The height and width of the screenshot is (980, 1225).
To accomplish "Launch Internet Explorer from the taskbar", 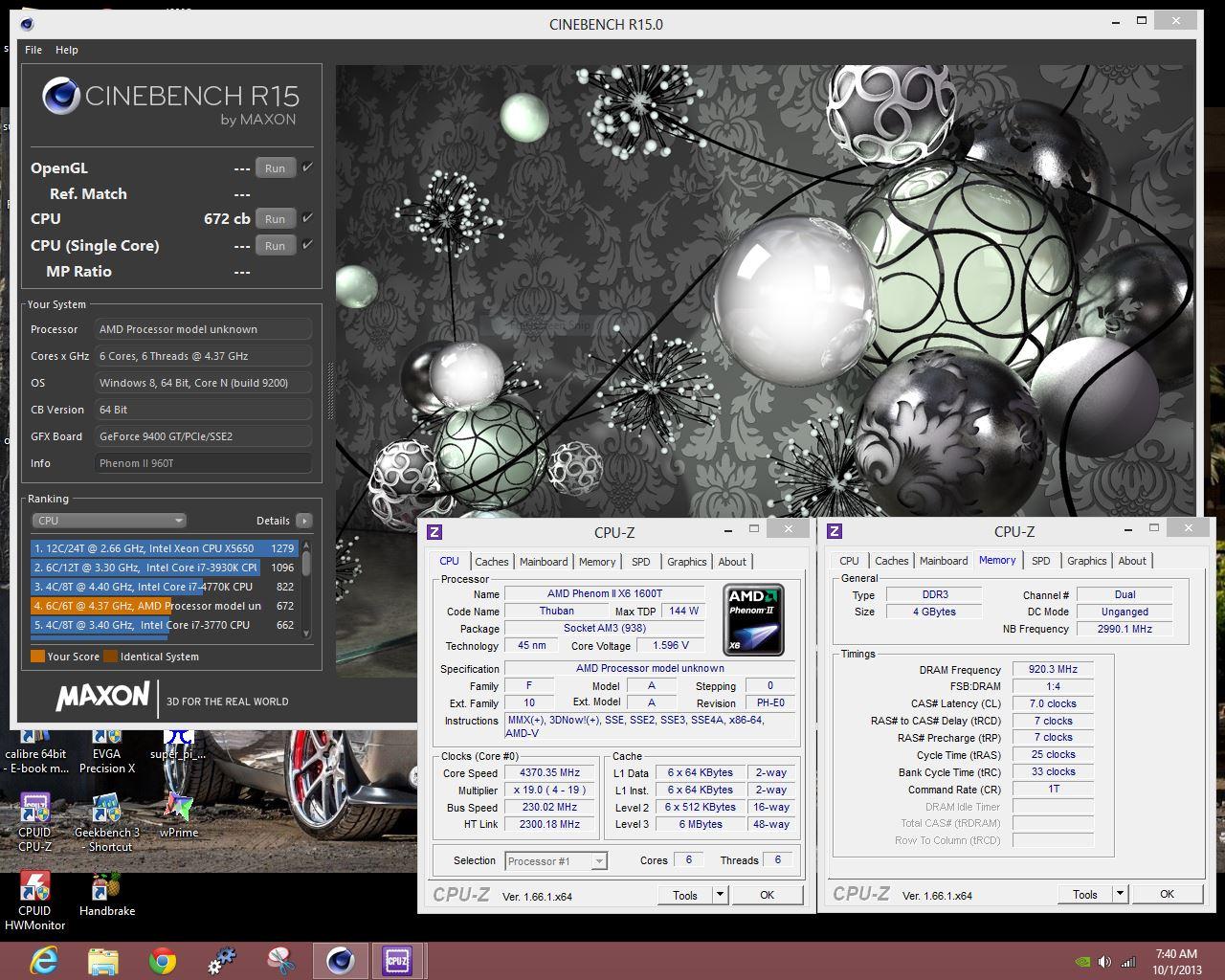I will point(44,961).
